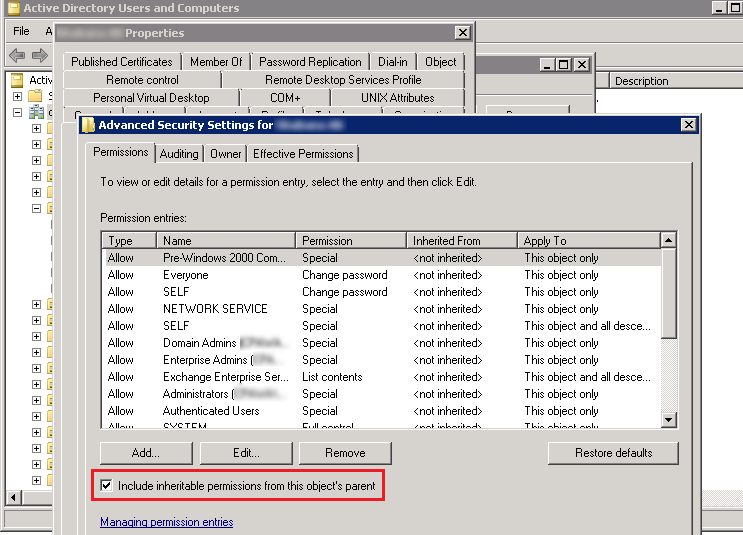The image size is (743, 535).
Task: Open the File menu
Action: pos(21,31)
